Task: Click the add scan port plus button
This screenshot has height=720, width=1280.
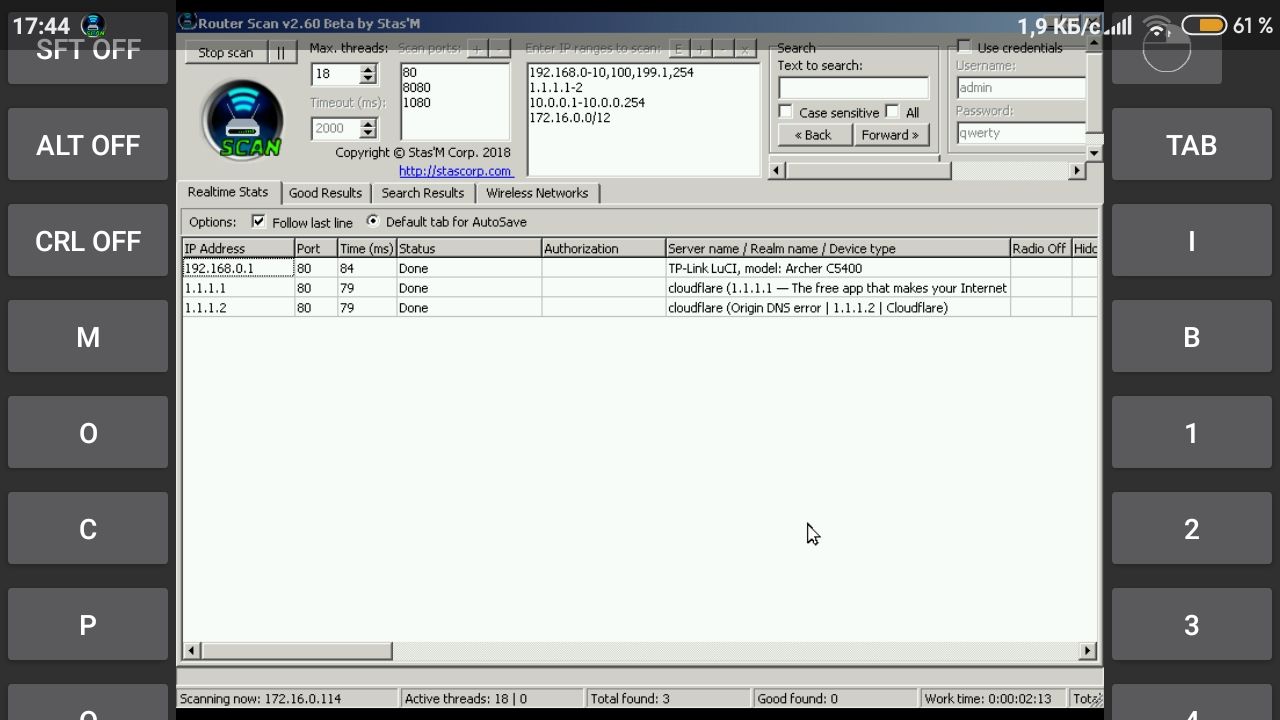Action: pyautogui.click(x=477, y=48)
